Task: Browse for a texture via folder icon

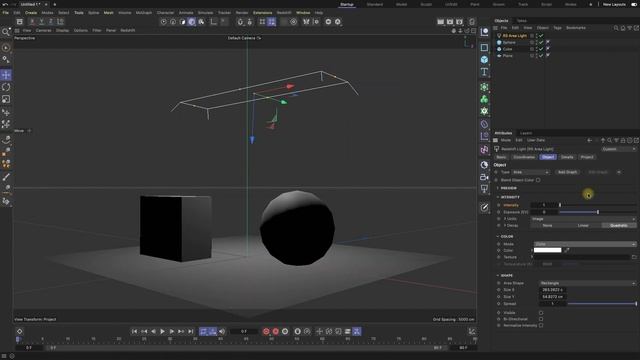Action: (634, 257)
